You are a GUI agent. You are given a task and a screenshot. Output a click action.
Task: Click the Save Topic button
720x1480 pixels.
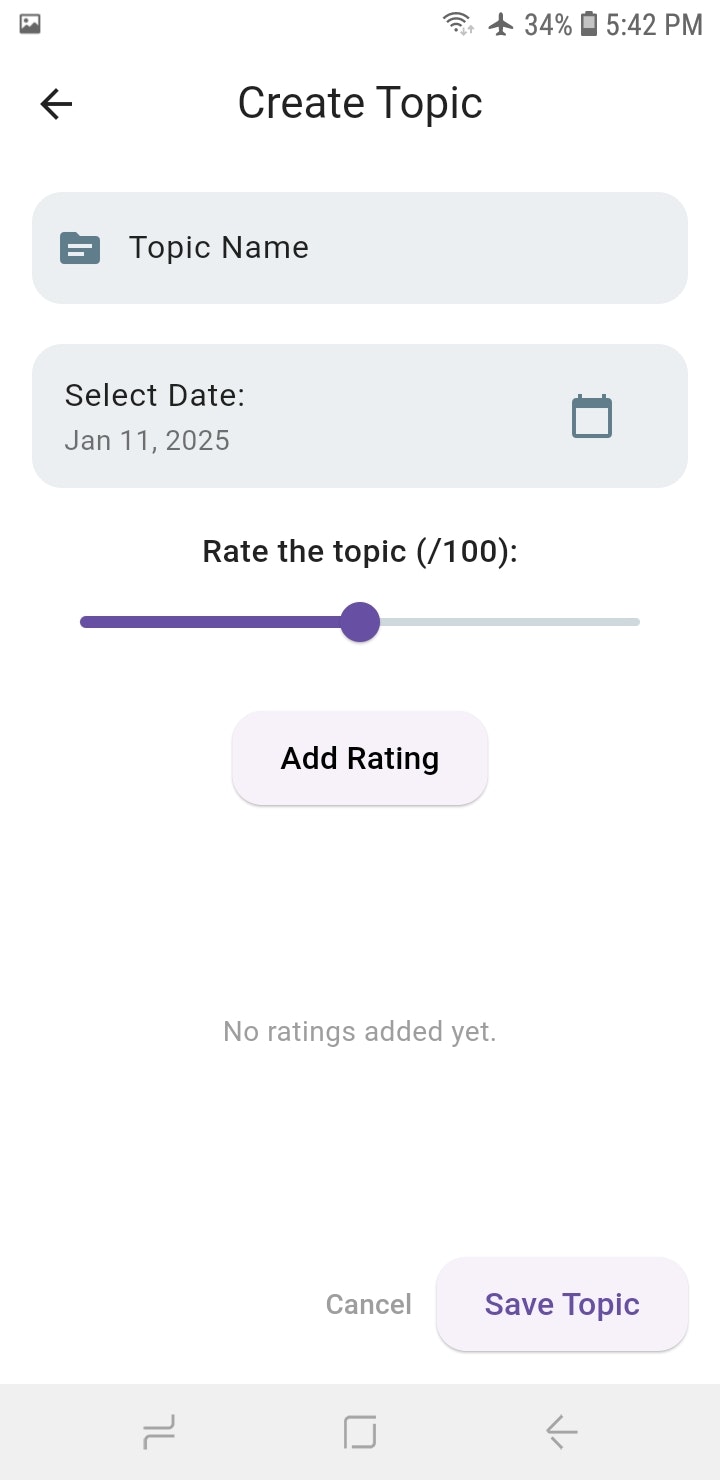562,1304
